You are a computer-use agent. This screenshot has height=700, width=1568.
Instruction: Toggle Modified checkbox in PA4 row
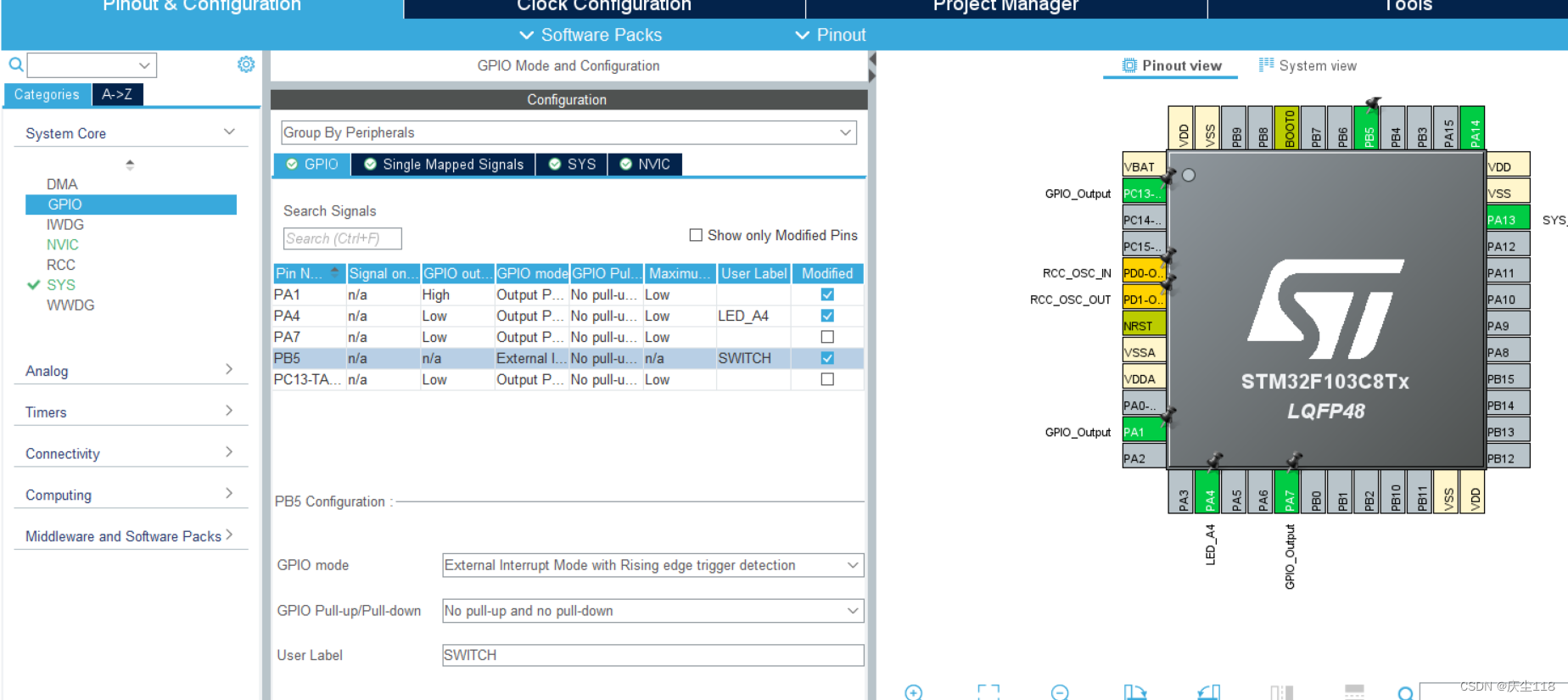[827, 316]
